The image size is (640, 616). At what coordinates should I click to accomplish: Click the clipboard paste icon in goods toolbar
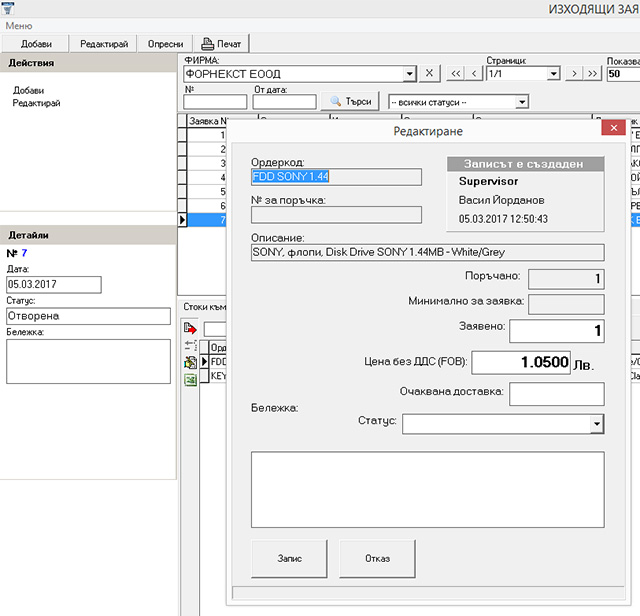pos(190,362)
